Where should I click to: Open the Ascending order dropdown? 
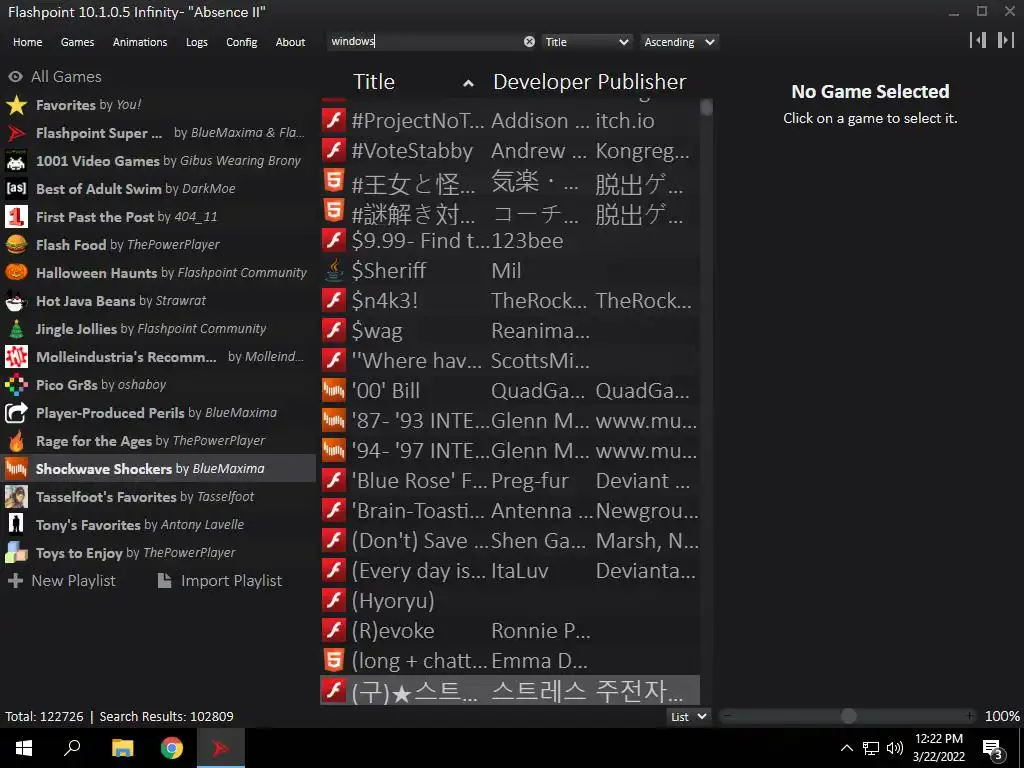click(679, 42)
